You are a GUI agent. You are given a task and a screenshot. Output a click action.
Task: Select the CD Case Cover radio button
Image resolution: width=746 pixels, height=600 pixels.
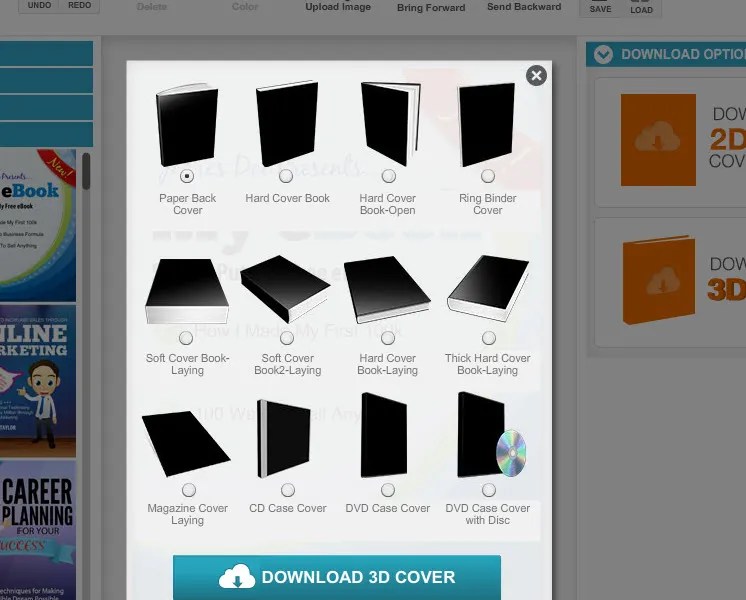288,490
